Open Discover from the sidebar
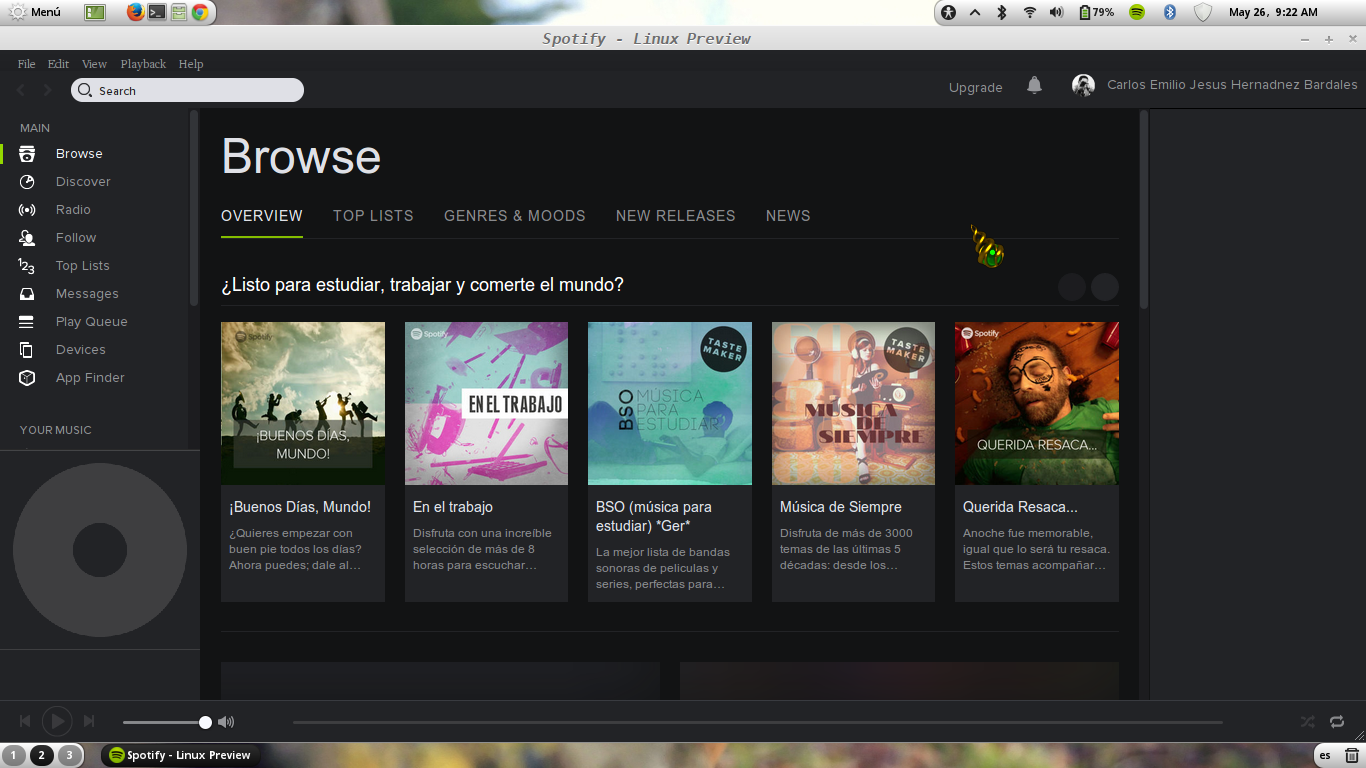This screenshot has width=1366, height=768. tap(83, 181)
